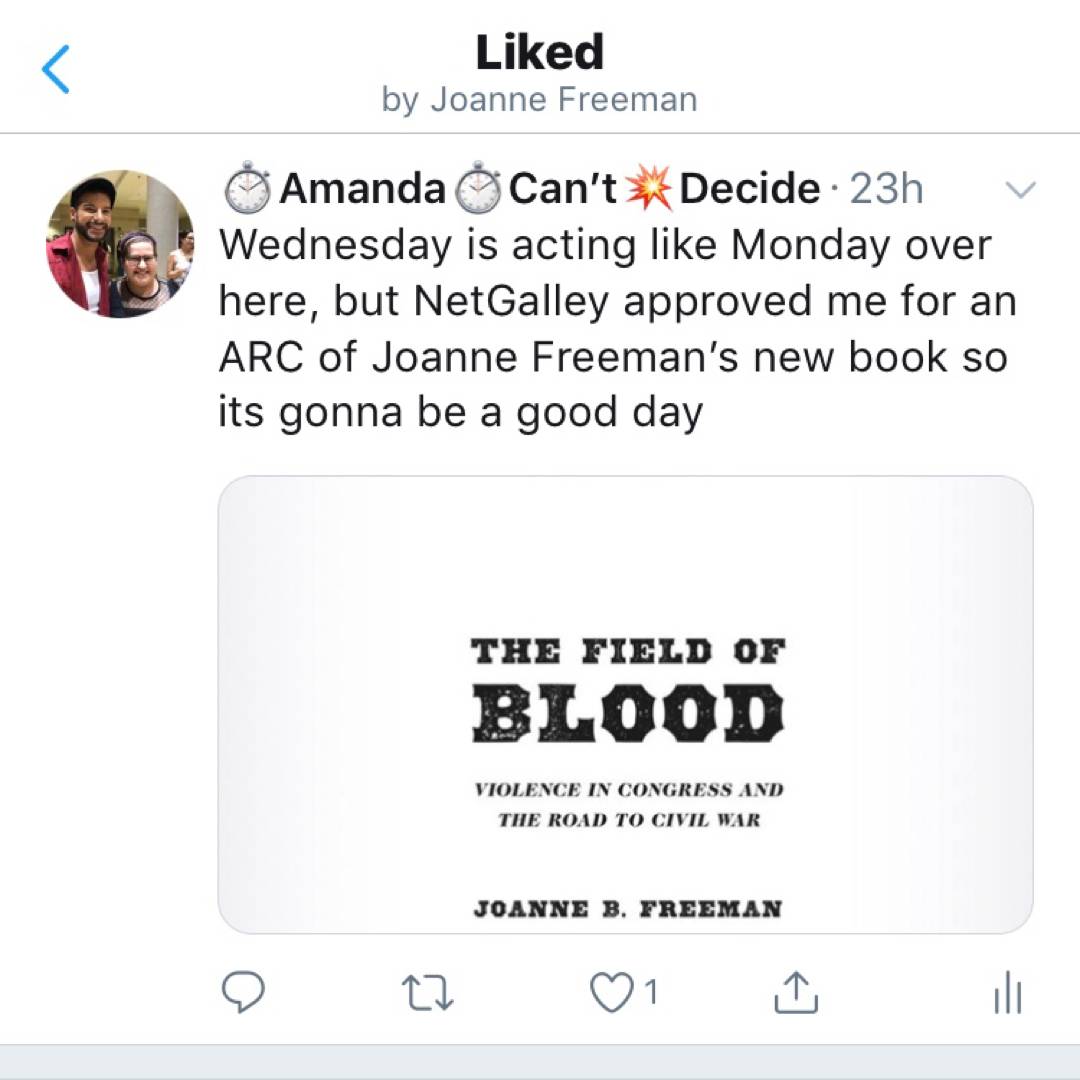The image size is (1080, 1080).
Task: Reply to Amanda's tweet
Action: coord(242,992)
